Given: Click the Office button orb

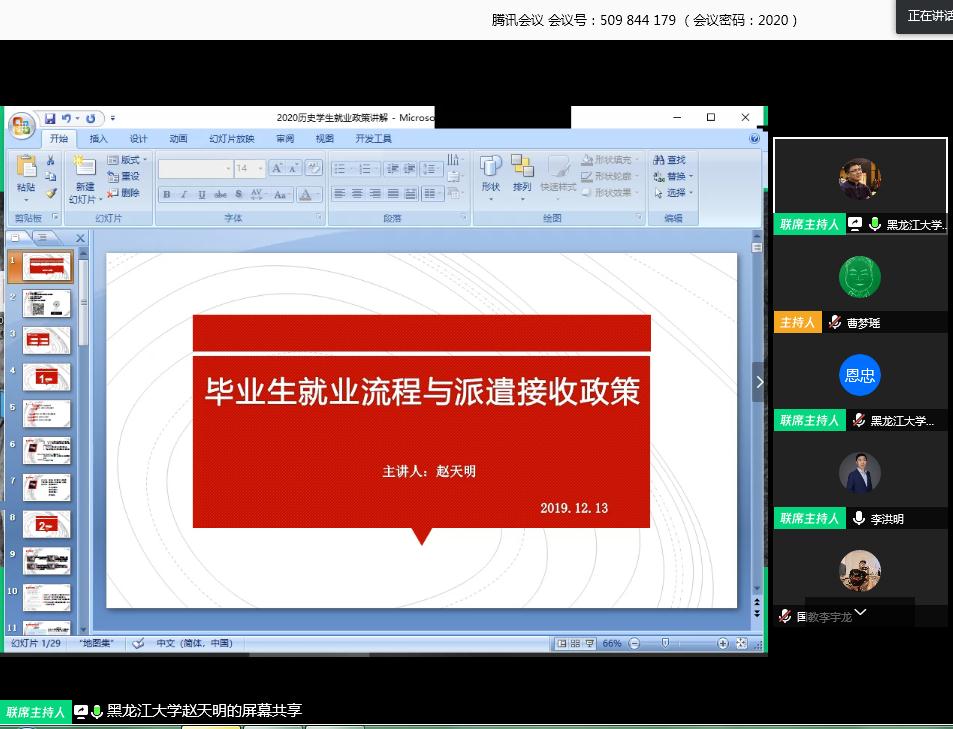Looking at the screenshot, I should click(x=22, y=126).
